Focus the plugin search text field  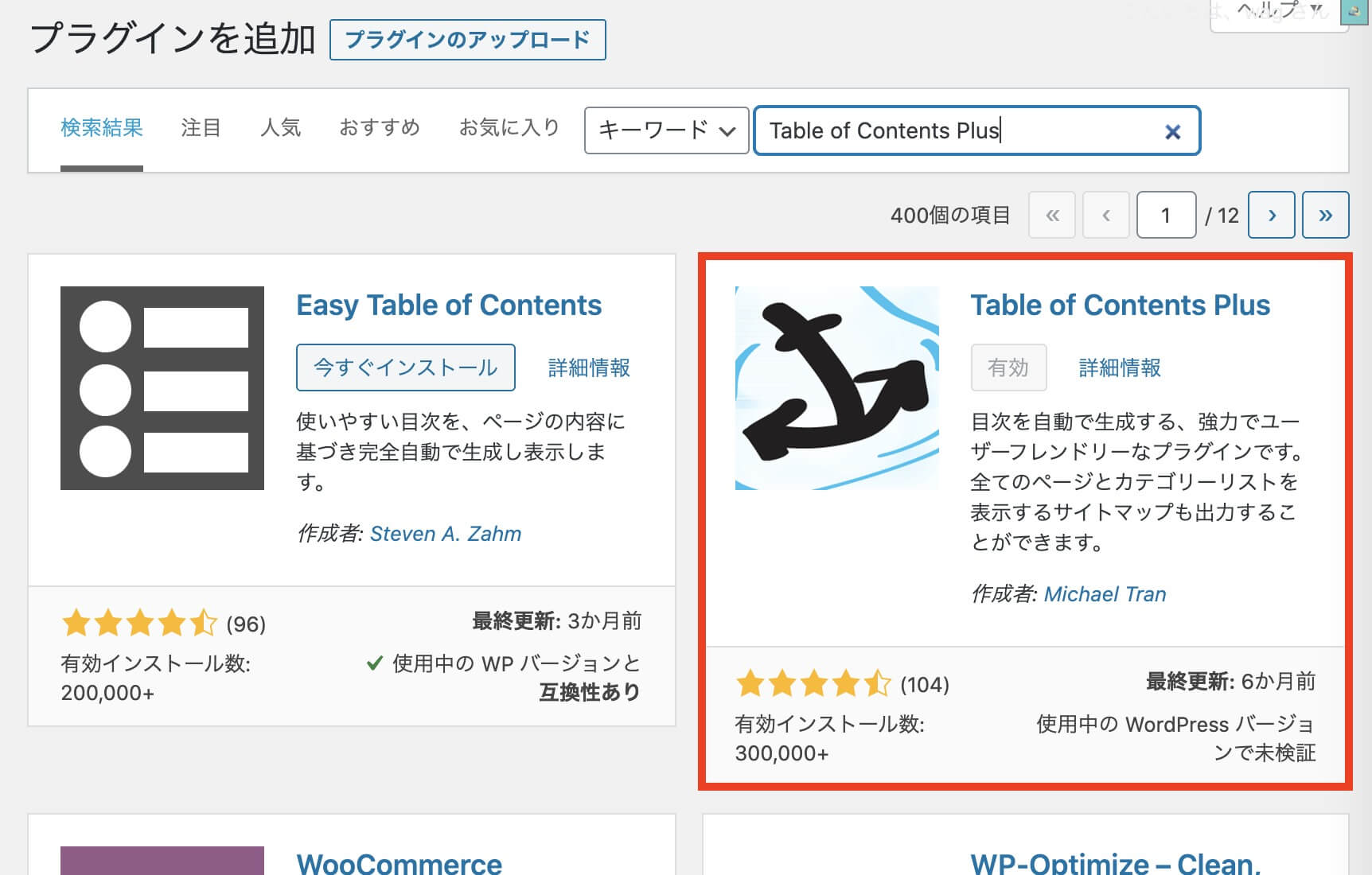point(955,130)
